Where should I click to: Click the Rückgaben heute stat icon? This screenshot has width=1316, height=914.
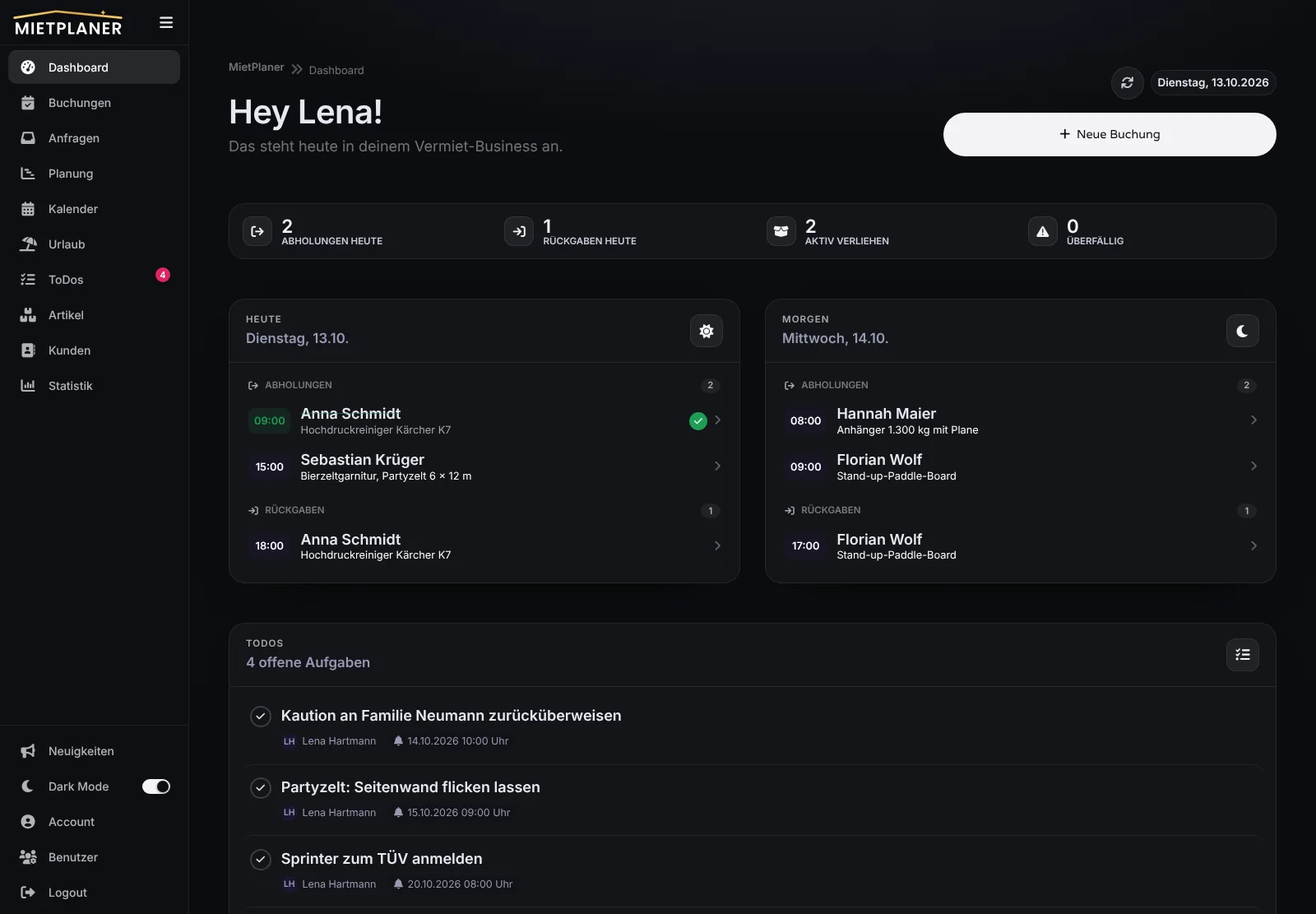coord(519,231)
